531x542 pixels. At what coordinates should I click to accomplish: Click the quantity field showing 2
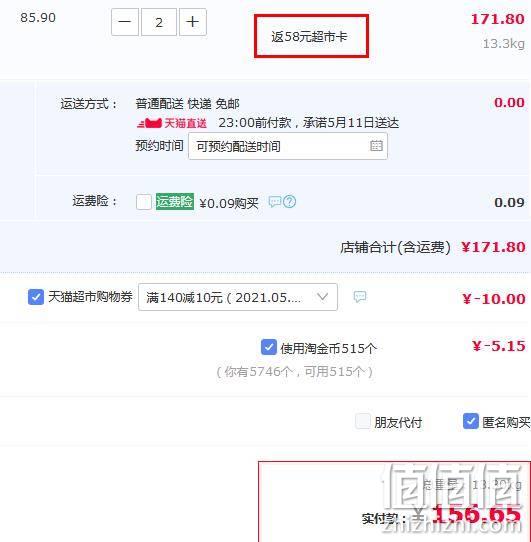pyautogui.click(x=159, y=22)
